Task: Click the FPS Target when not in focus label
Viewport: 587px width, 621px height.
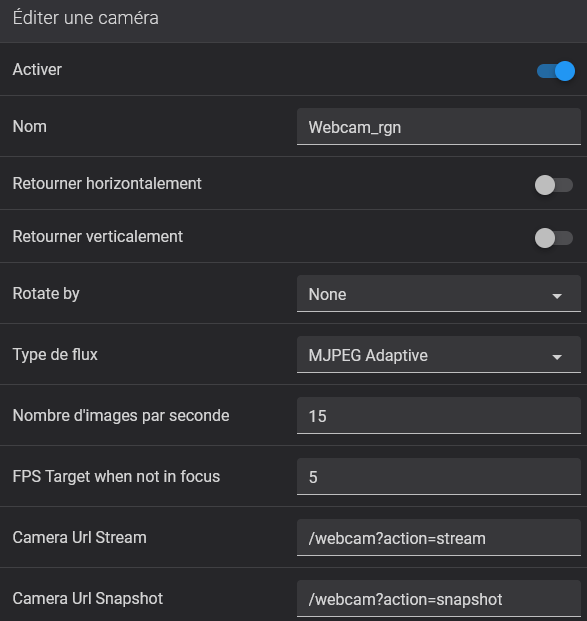Action: 116,476
